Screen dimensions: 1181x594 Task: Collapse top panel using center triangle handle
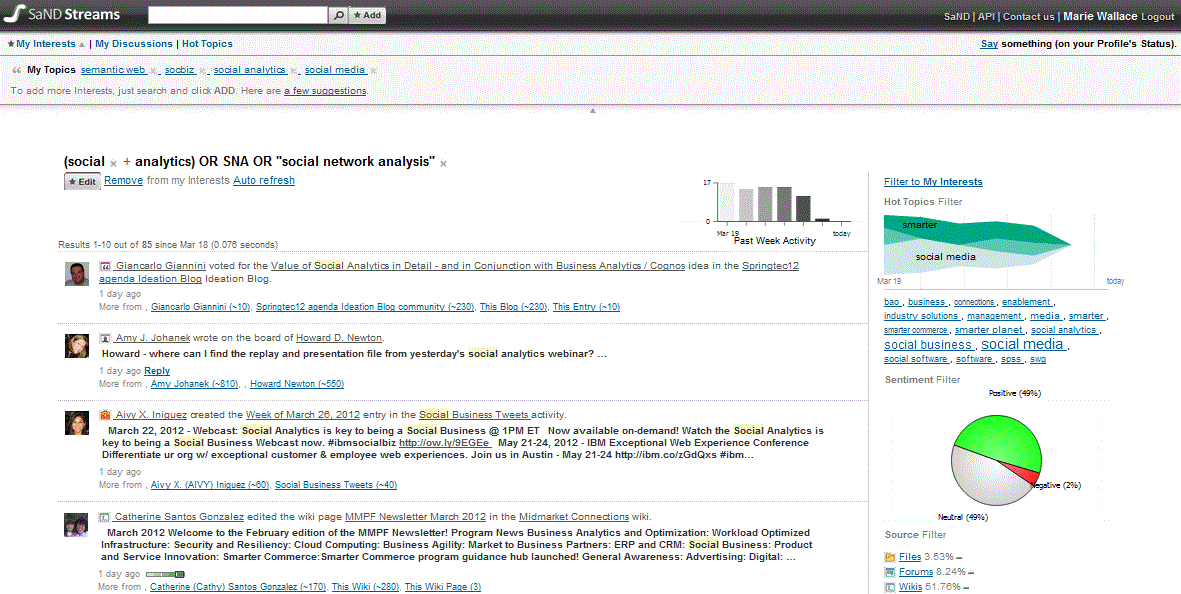point(592,110)
